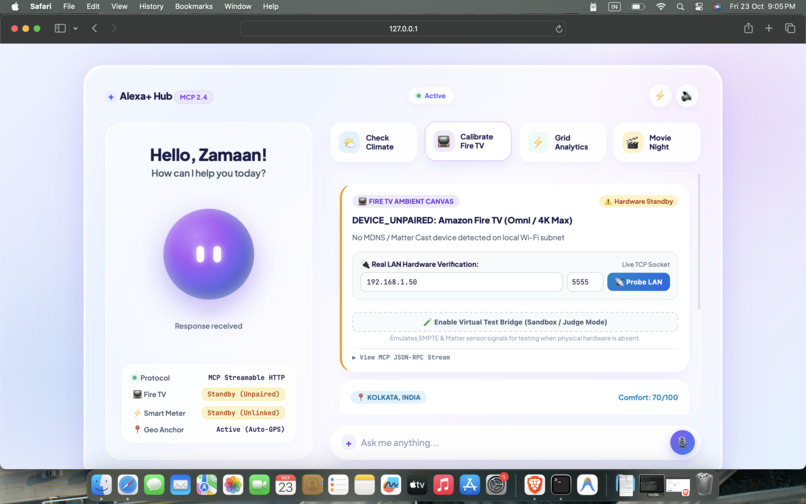The image size is (806, 504).
Task: Click the speaker icon in hub header
Action: [x=687, y=96]
